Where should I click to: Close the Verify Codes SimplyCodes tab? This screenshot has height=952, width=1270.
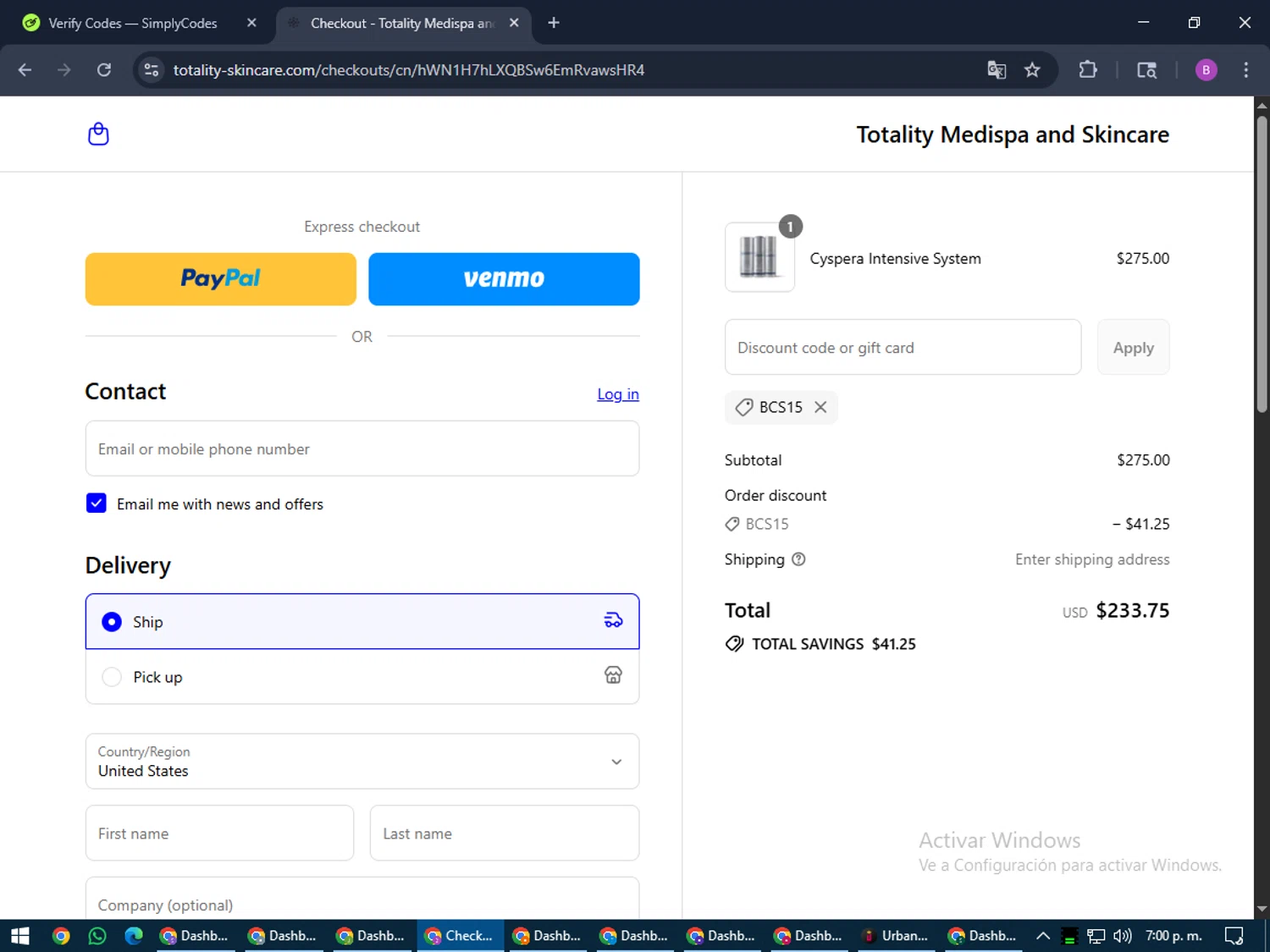point(251,23)
